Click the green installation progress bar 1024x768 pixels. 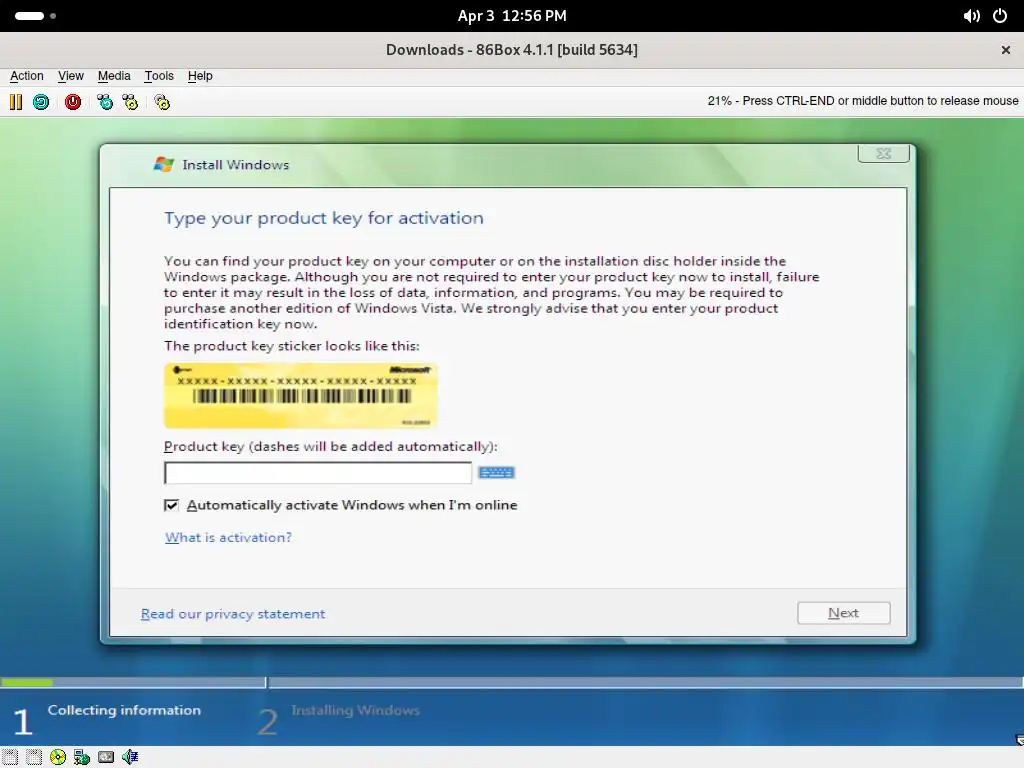(27, 682)
